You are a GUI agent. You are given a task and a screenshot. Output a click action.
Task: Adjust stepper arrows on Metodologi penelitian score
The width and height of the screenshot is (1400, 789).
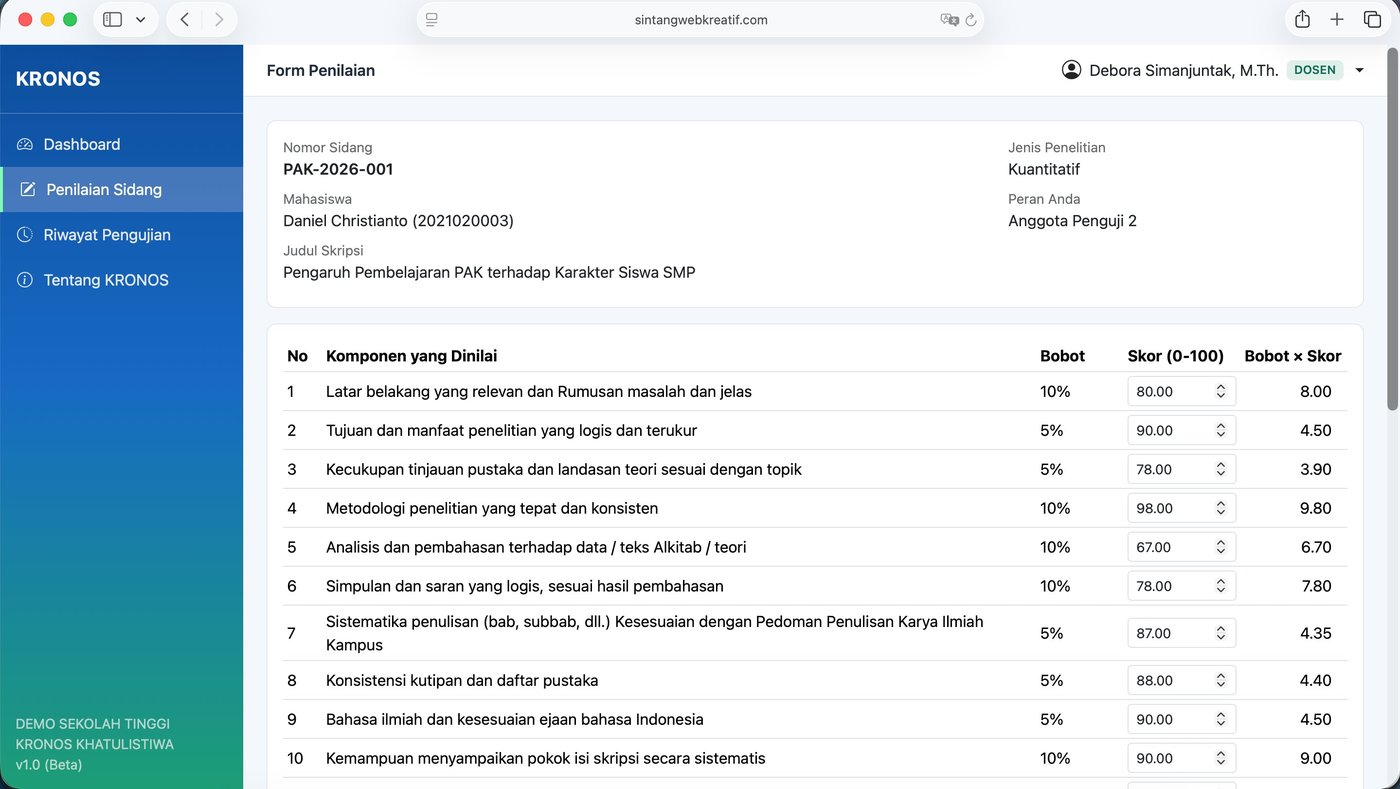pos(1221,508)
